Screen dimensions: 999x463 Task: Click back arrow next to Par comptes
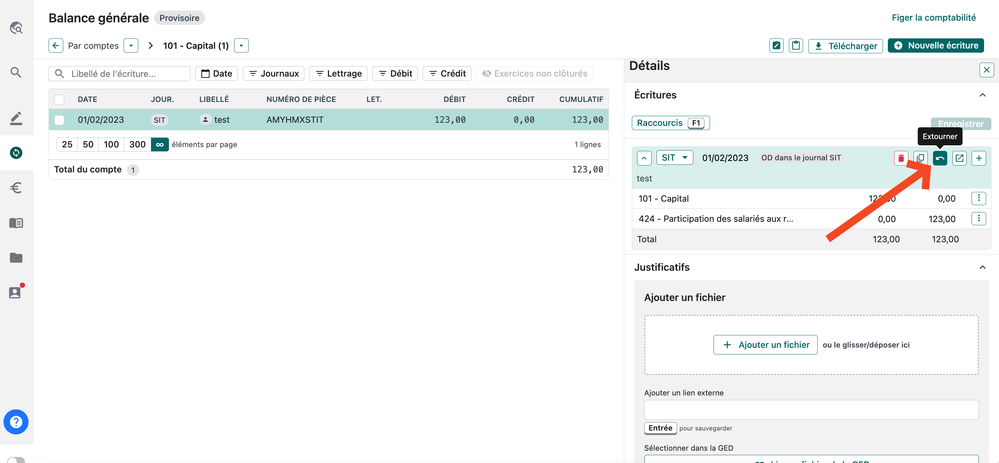coord(56,46)
